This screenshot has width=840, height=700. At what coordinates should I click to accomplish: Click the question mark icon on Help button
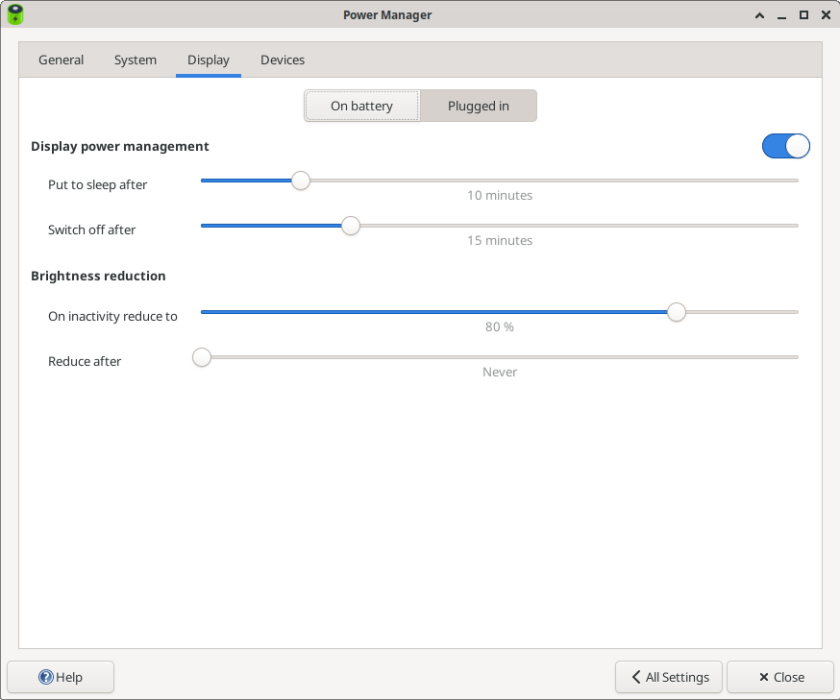47,677
